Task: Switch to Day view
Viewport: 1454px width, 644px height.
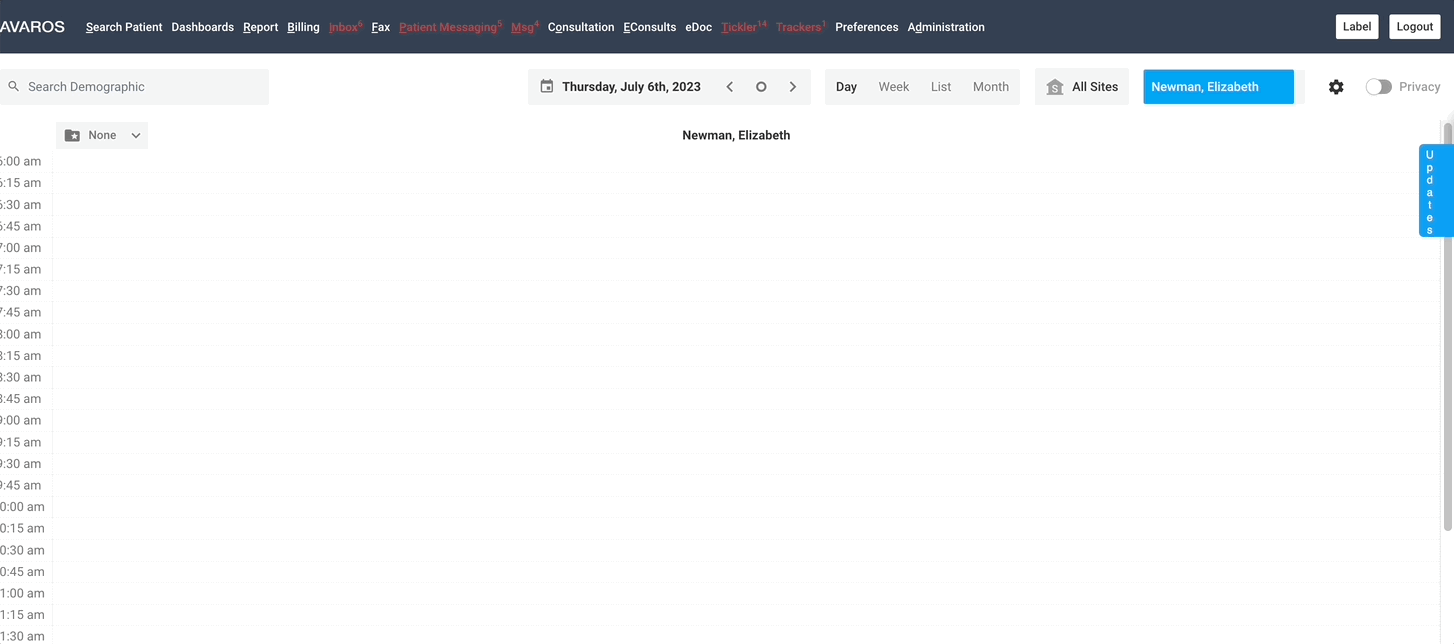Action: 846,87
